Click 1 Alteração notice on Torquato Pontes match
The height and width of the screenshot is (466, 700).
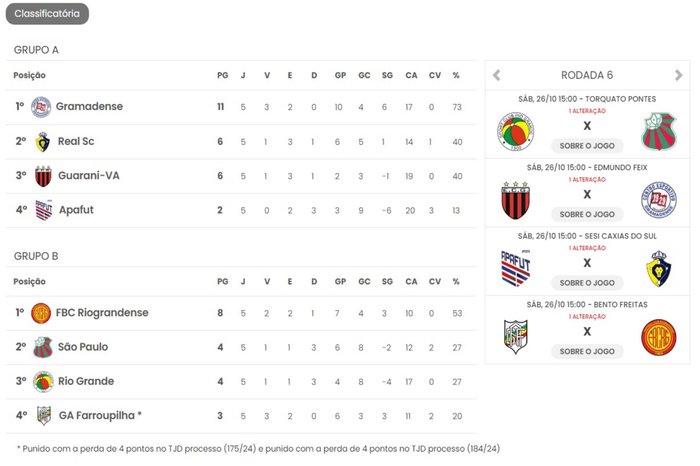point(587,111)
